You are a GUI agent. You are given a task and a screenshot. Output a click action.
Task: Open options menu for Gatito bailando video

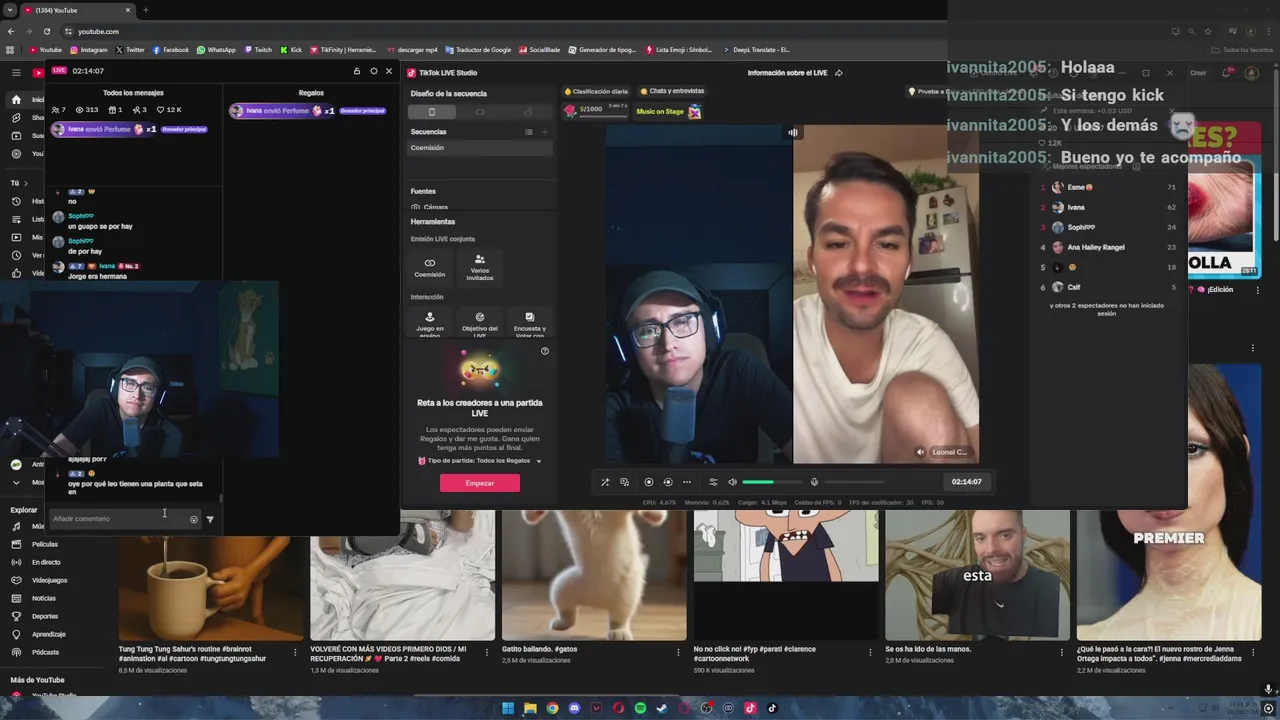pyautogui.click(x=678, y=652)
